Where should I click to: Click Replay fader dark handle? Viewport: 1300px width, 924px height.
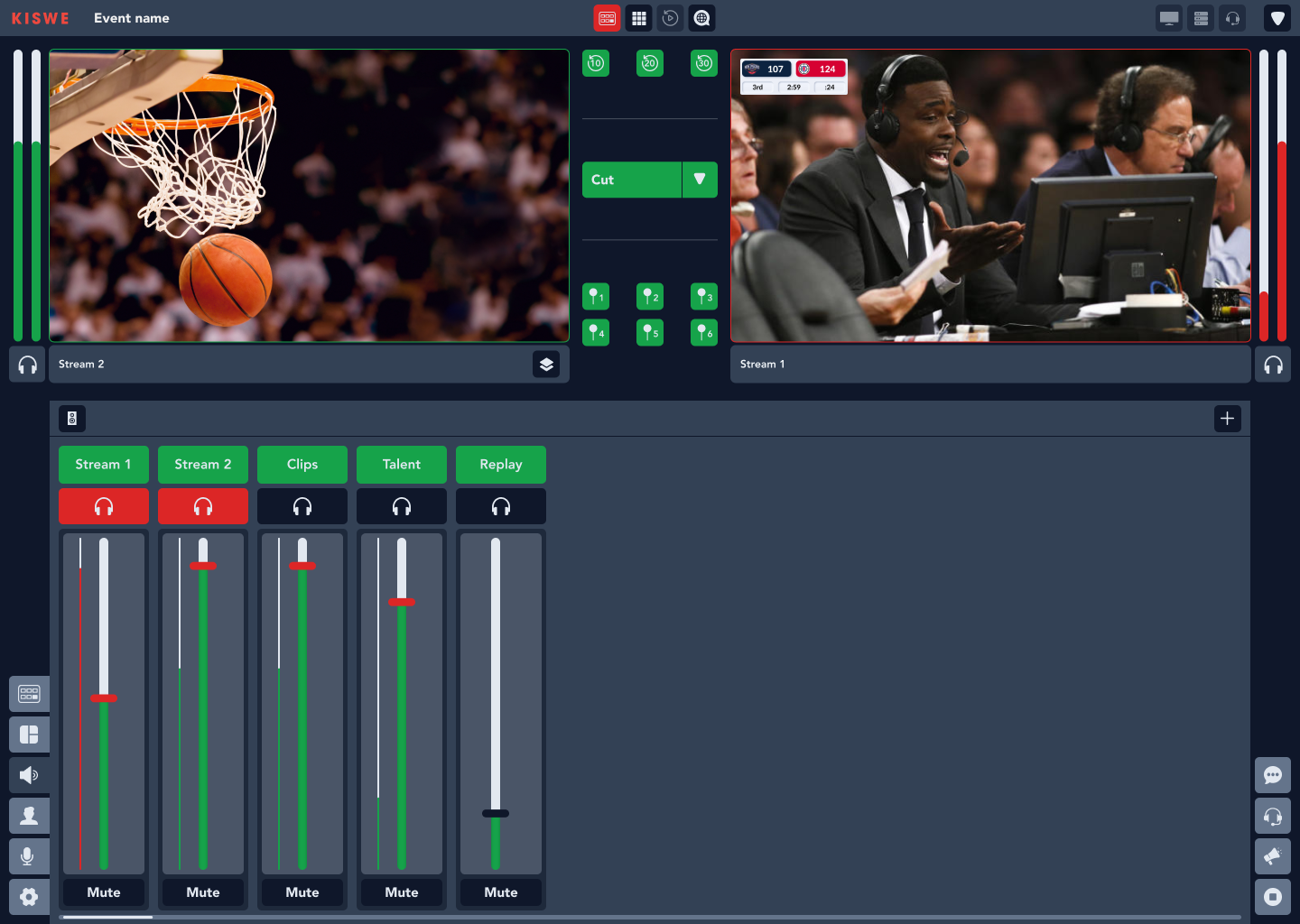(x=496, y=813)
